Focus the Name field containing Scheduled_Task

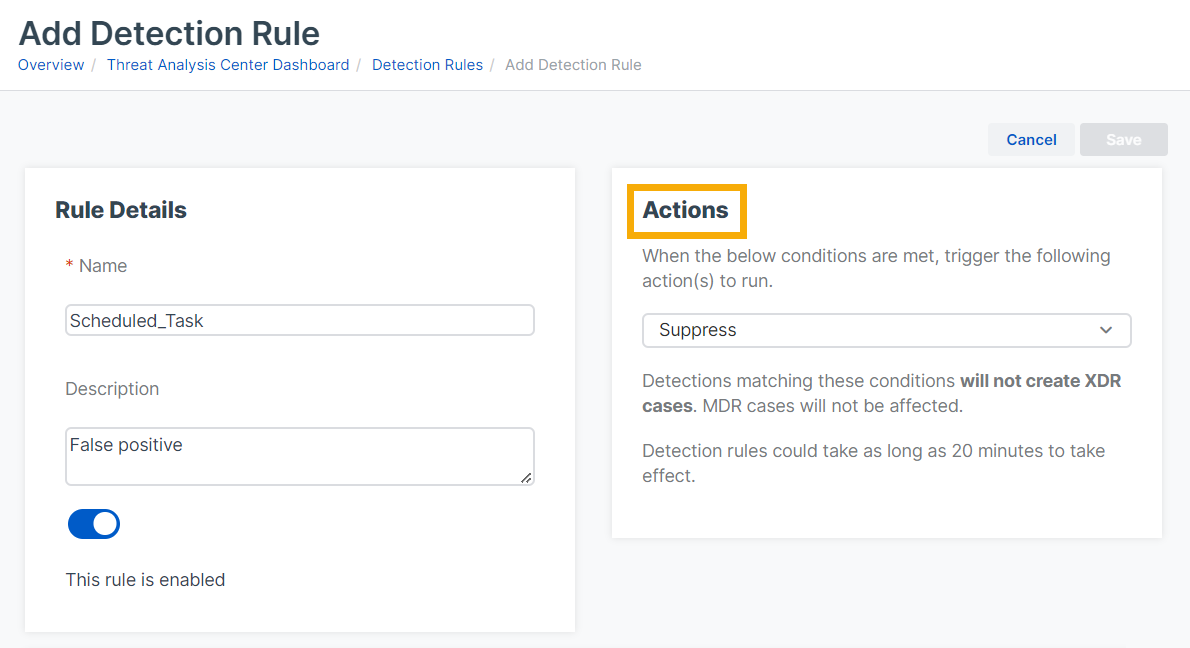300,321
